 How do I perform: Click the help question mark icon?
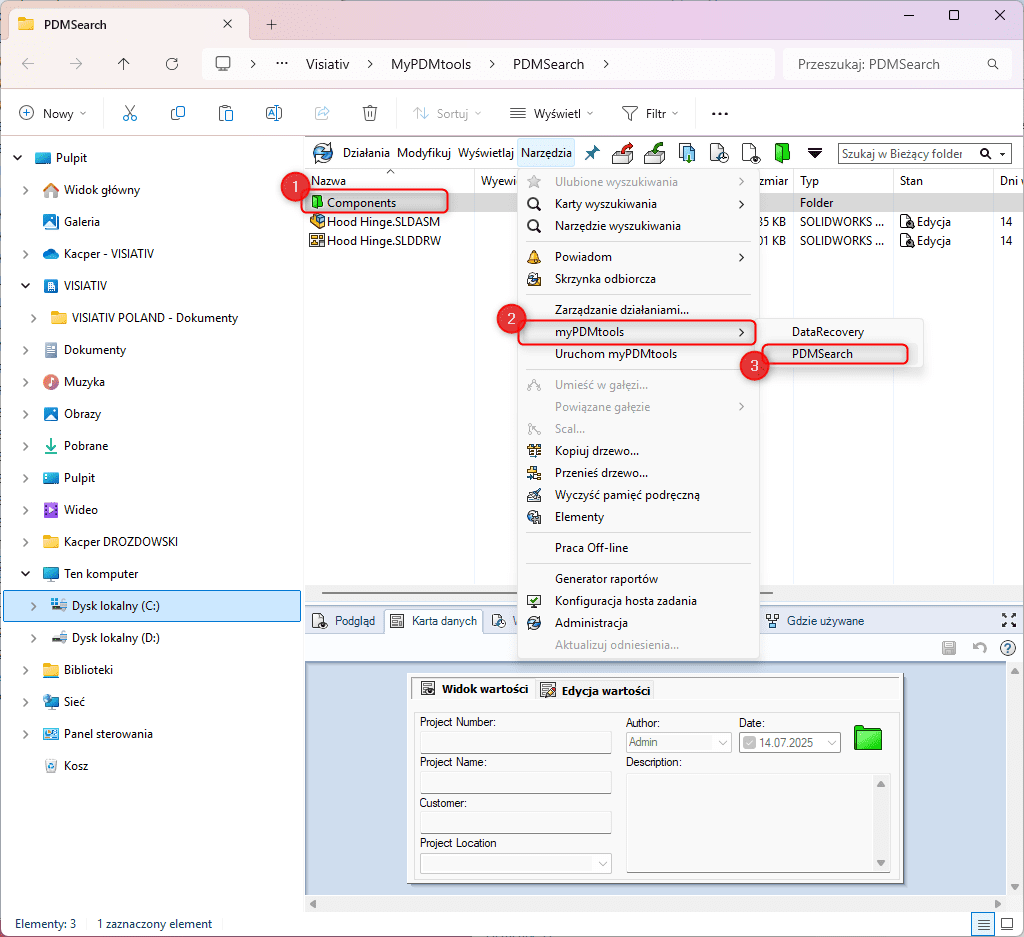[1007, 646]
